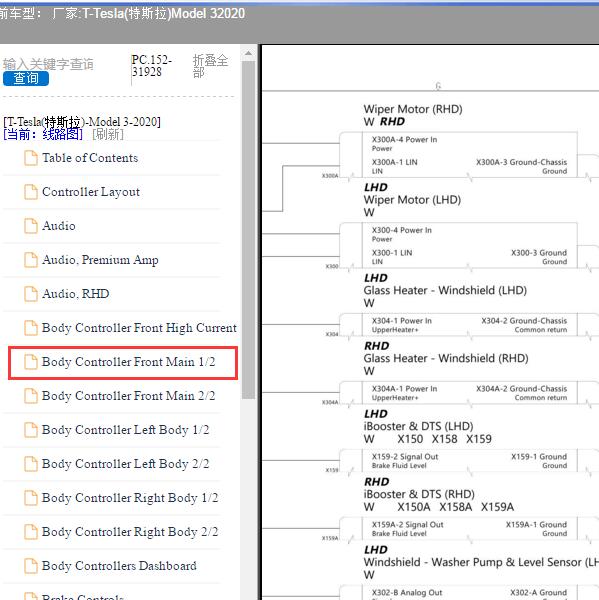Open Body Controller Right Body 2/2

130,532
